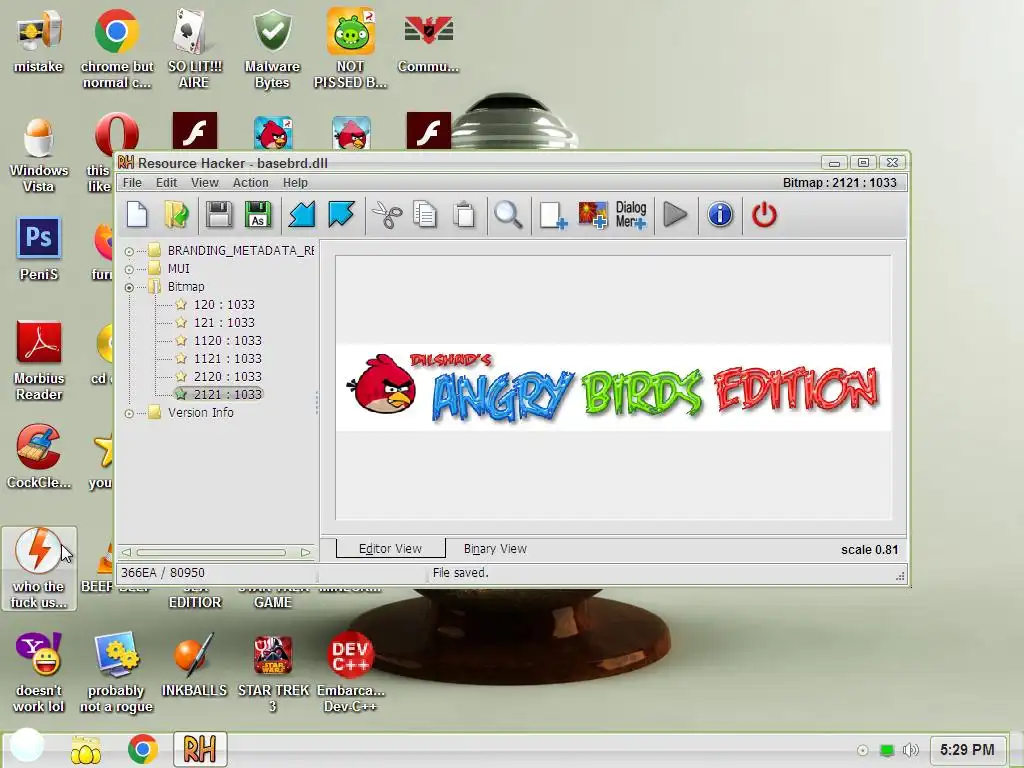This screenshot has height=768, width=1024.
Task: Switch to the Editor View tab
Action: coord(391,549)
